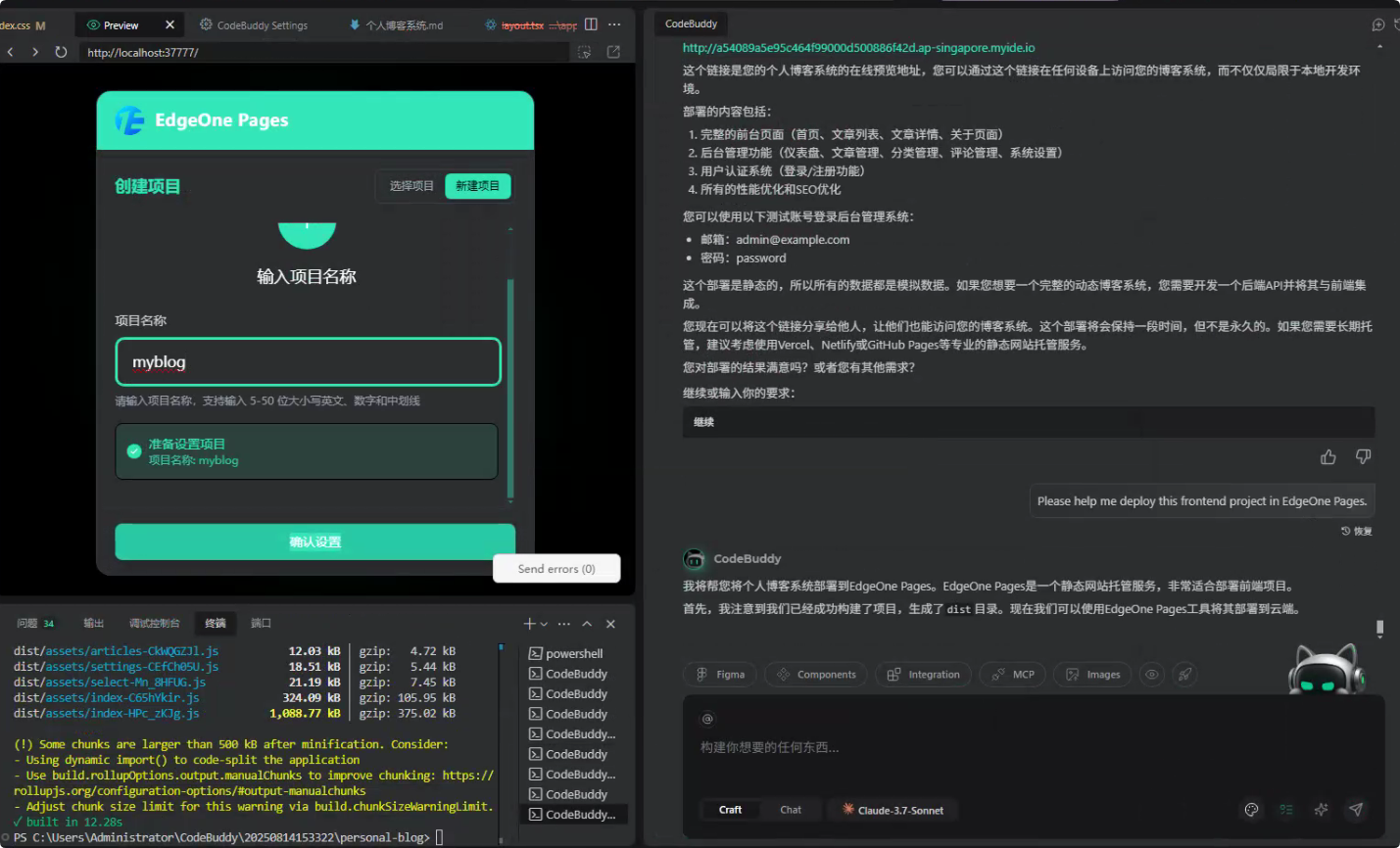
Task: Select the first CodeBuddy terminal below powershell
Action: [573, 674]
